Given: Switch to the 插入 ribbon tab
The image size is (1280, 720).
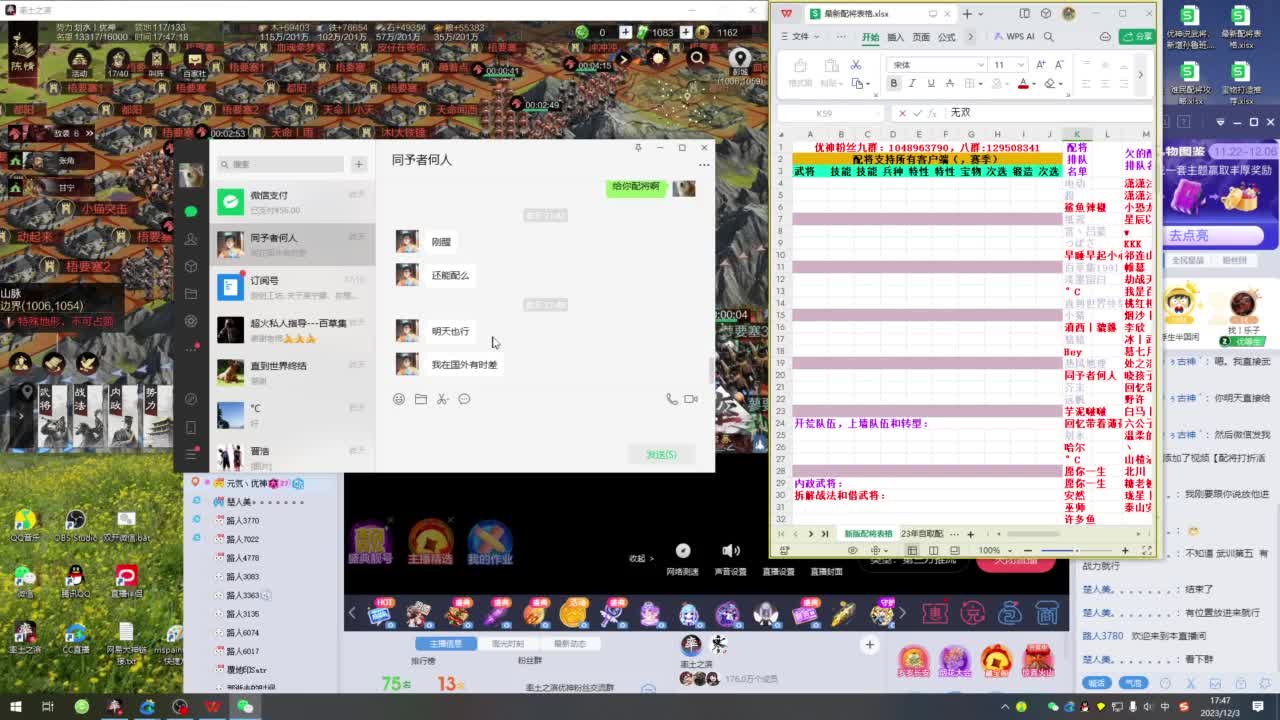Looking at the screenshot, I should click(x=896, y=37).
